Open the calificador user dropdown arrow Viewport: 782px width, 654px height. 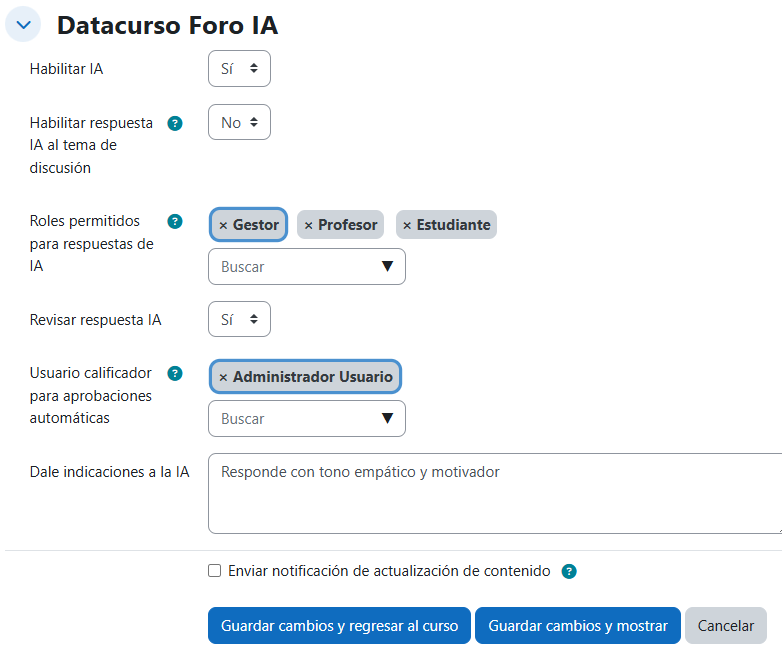(388, 418)
